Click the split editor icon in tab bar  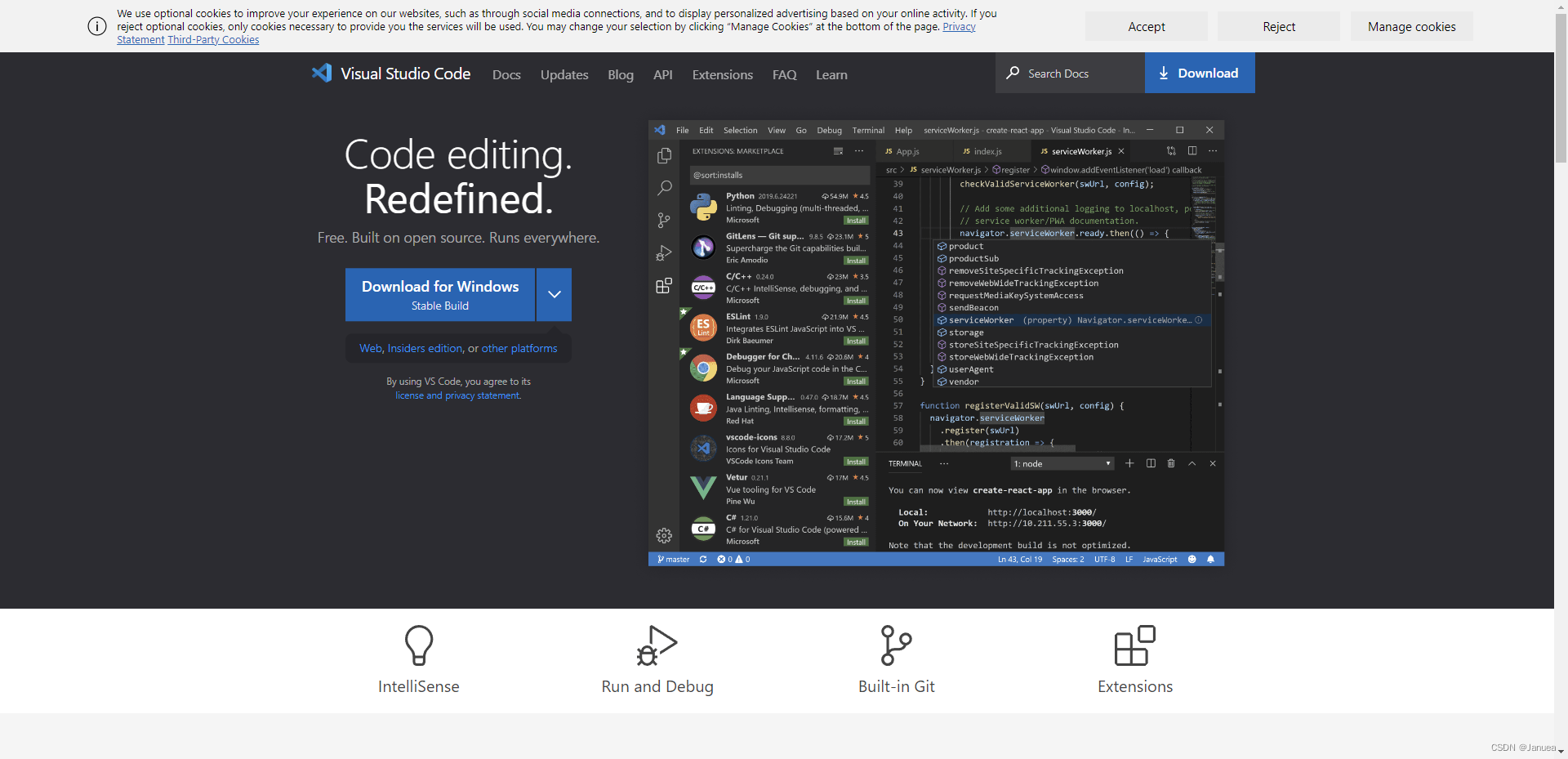click(x=1192, y=151)
